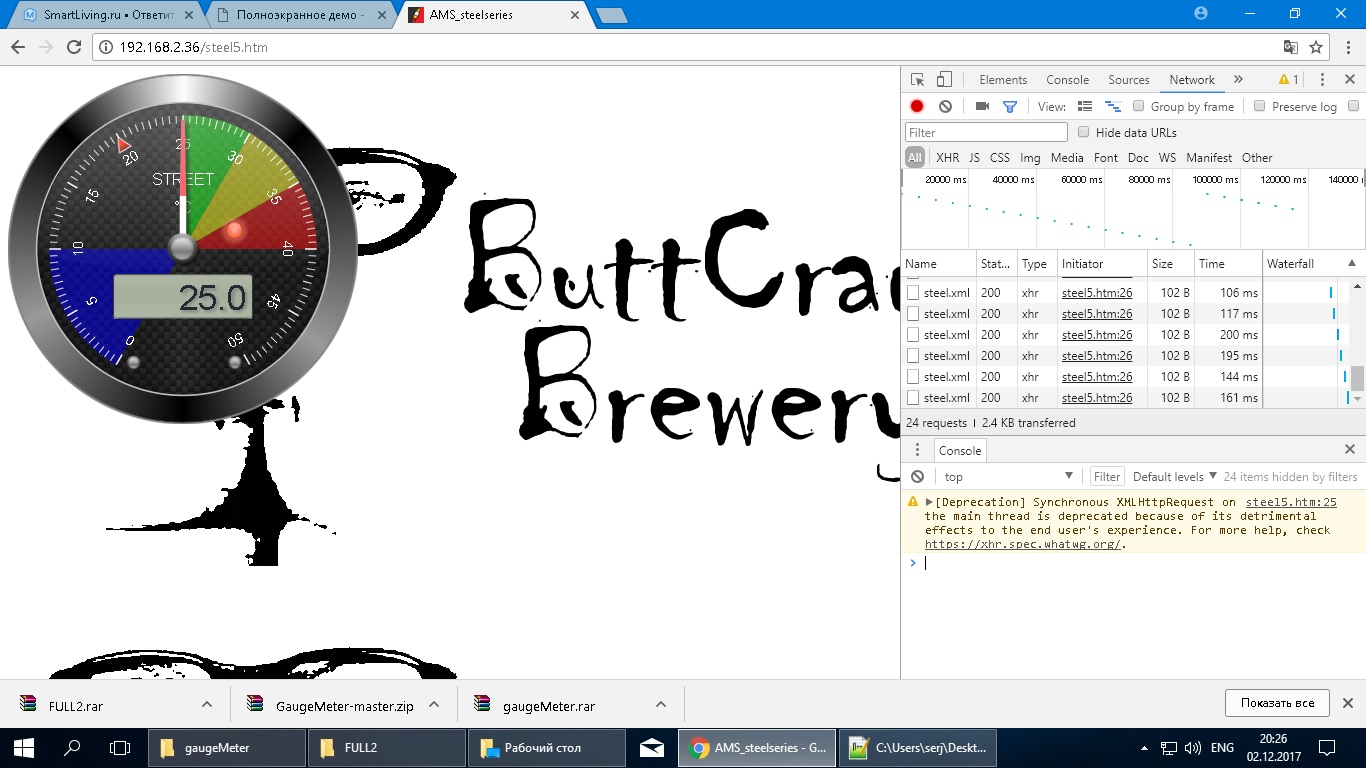Filter requests by XHR type
Viewport: 1366px width, 768px height.
[947, 158]
